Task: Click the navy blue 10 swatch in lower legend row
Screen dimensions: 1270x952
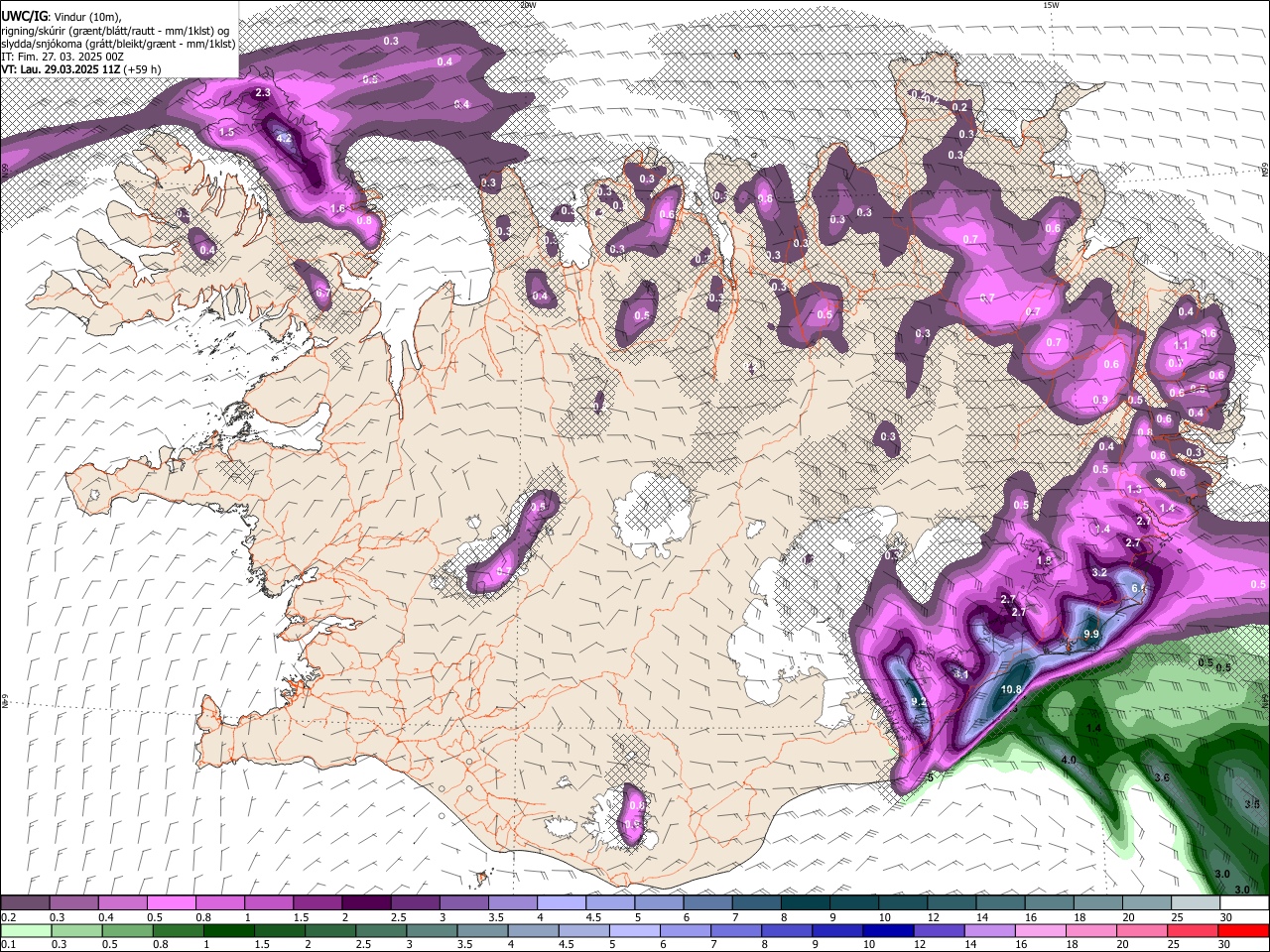Action: (887, 931)
